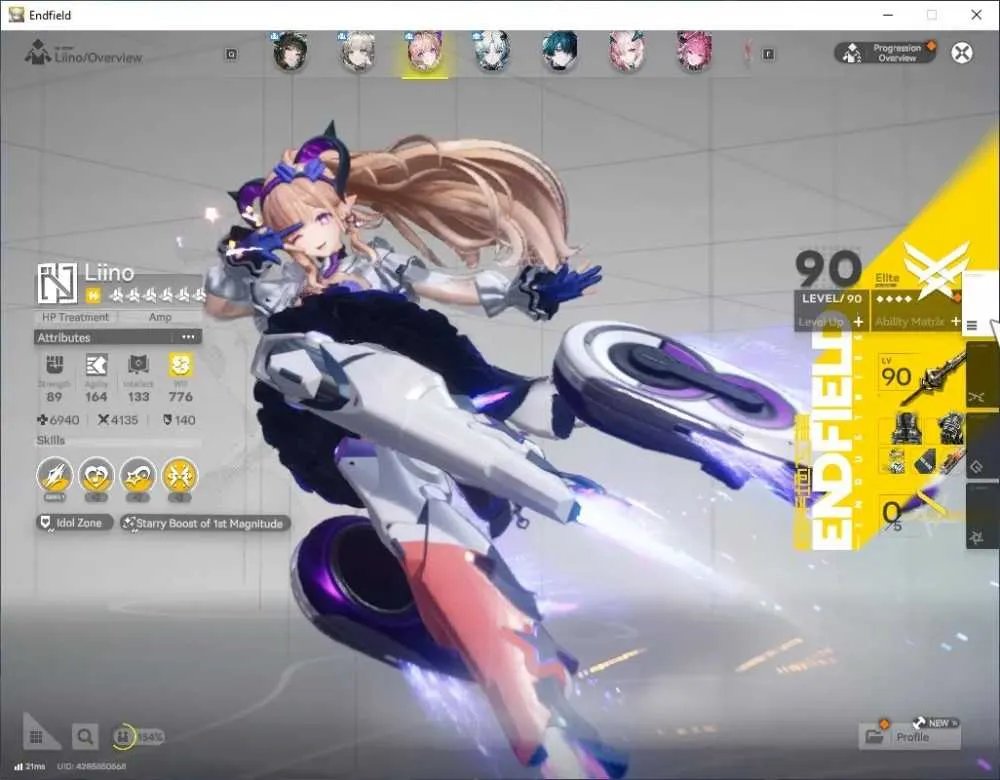Open the grid menu icon at bottom left
The width and height of the screenshot is (1000, 780).
point(36,737)
